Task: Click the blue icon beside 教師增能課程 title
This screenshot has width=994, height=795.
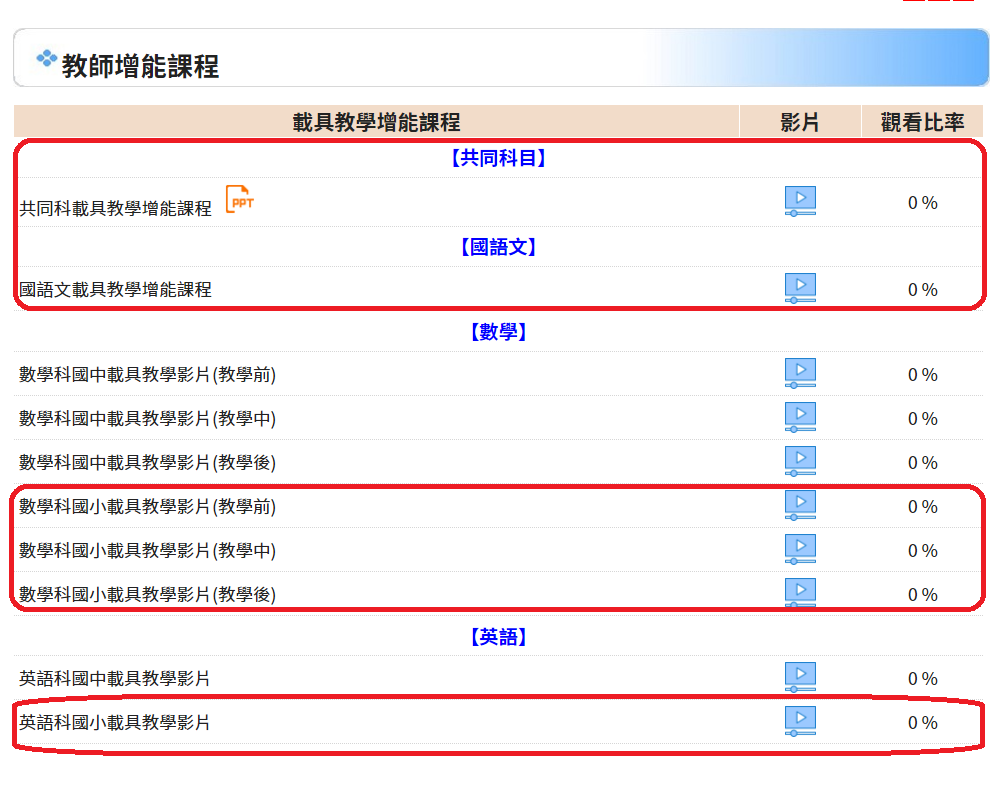Action: 46,60
